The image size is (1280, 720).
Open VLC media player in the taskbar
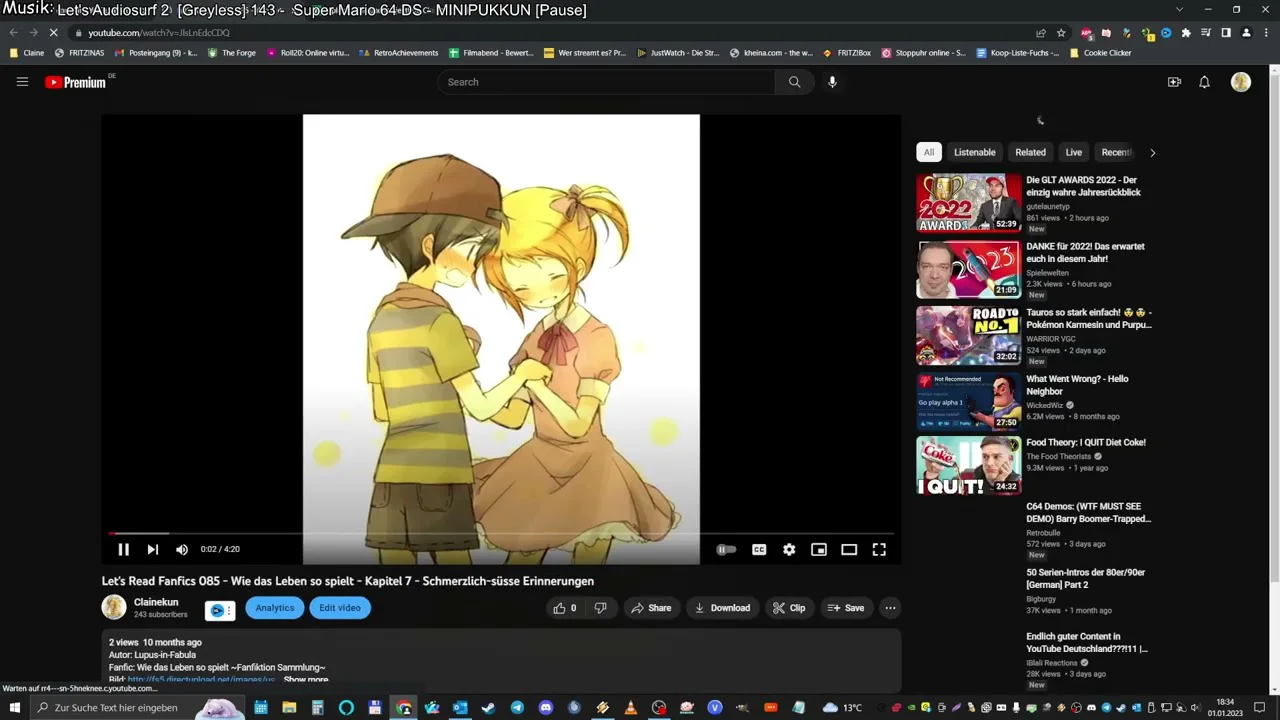click(631, 707)
